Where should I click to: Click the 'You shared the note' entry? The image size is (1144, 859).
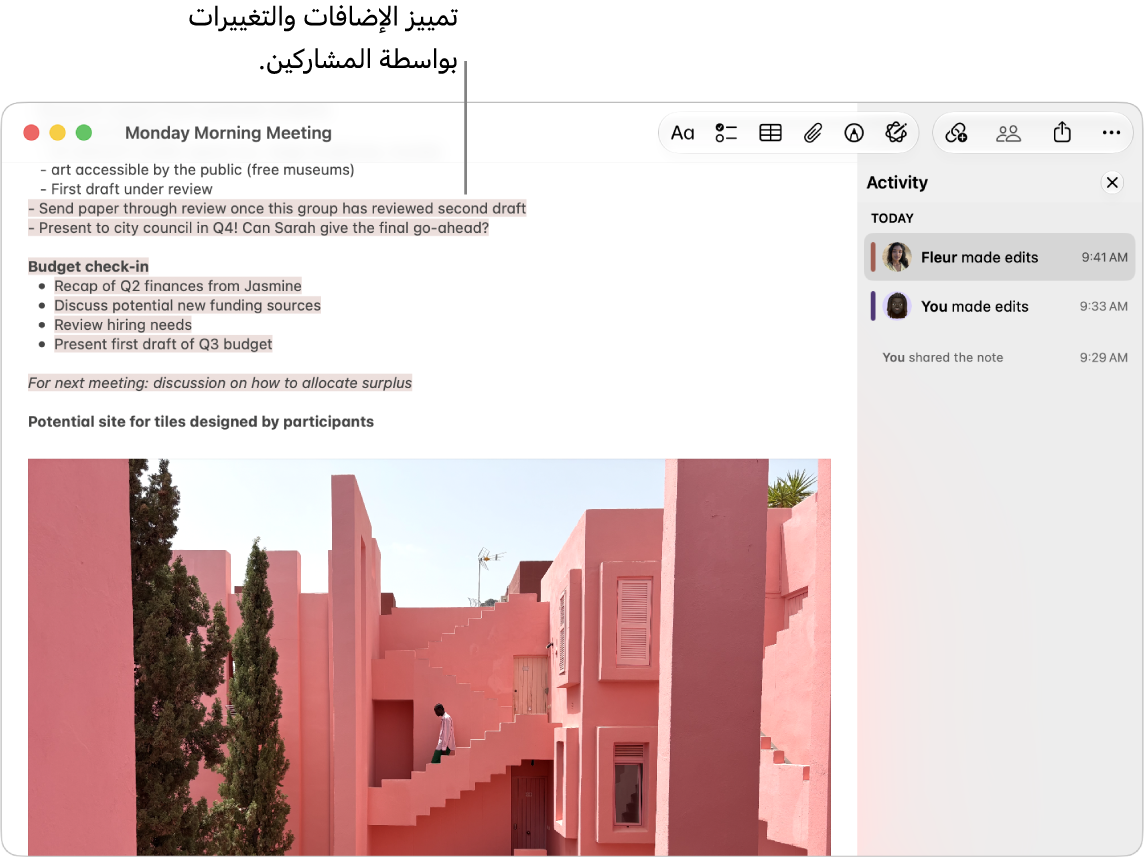[1005, 358]
